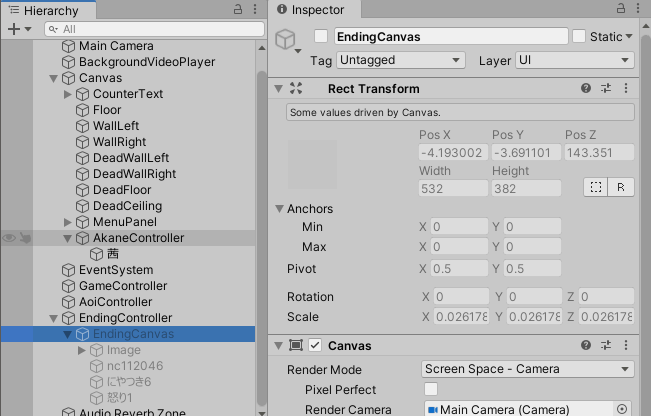
Task: Open the Static flags dropdown arrow
Action: (629, 37)
